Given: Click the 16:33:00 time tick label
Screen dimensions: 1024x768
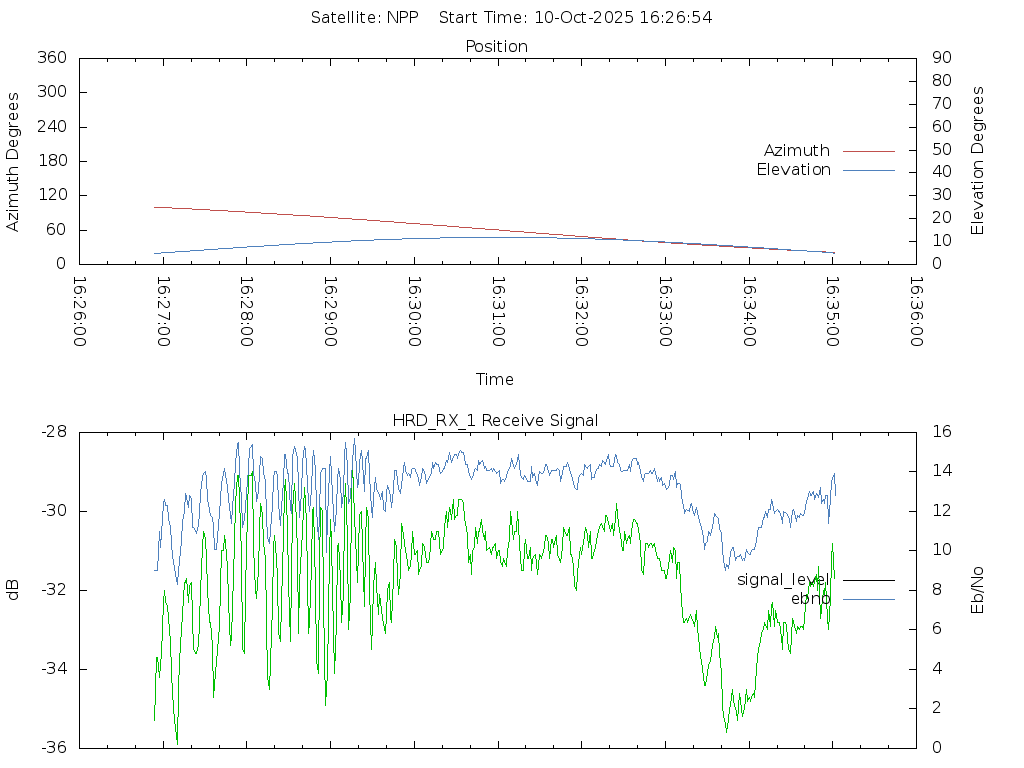Looking at the screenshot, I should (x=665, y=312).
